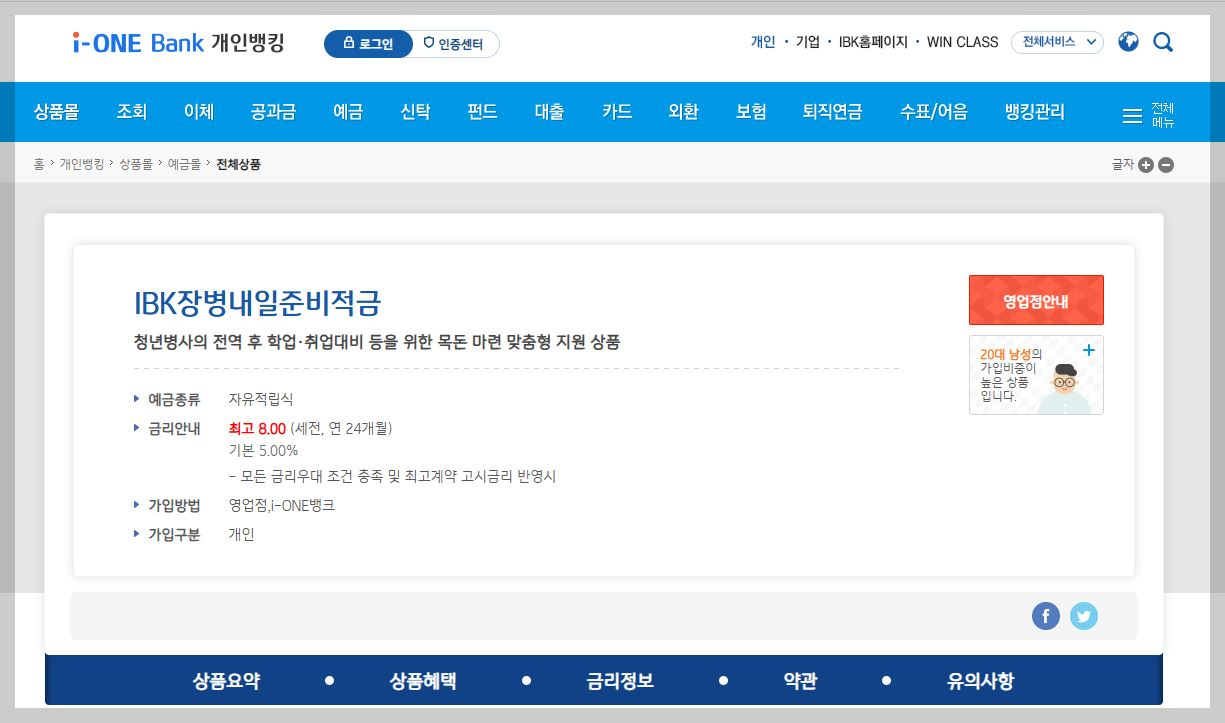Click the IBK장병내일준비적금 product title
1225x723 pixels.
click(257, 304)
